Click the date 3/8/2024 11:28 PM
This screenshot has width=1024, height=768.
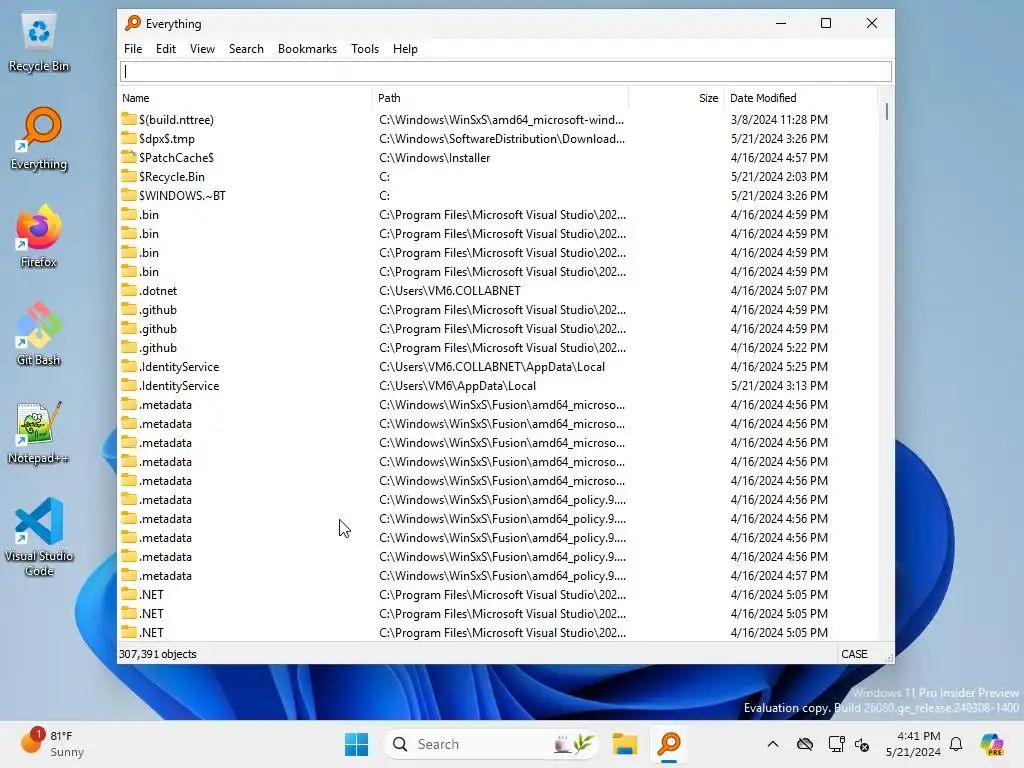779,120
